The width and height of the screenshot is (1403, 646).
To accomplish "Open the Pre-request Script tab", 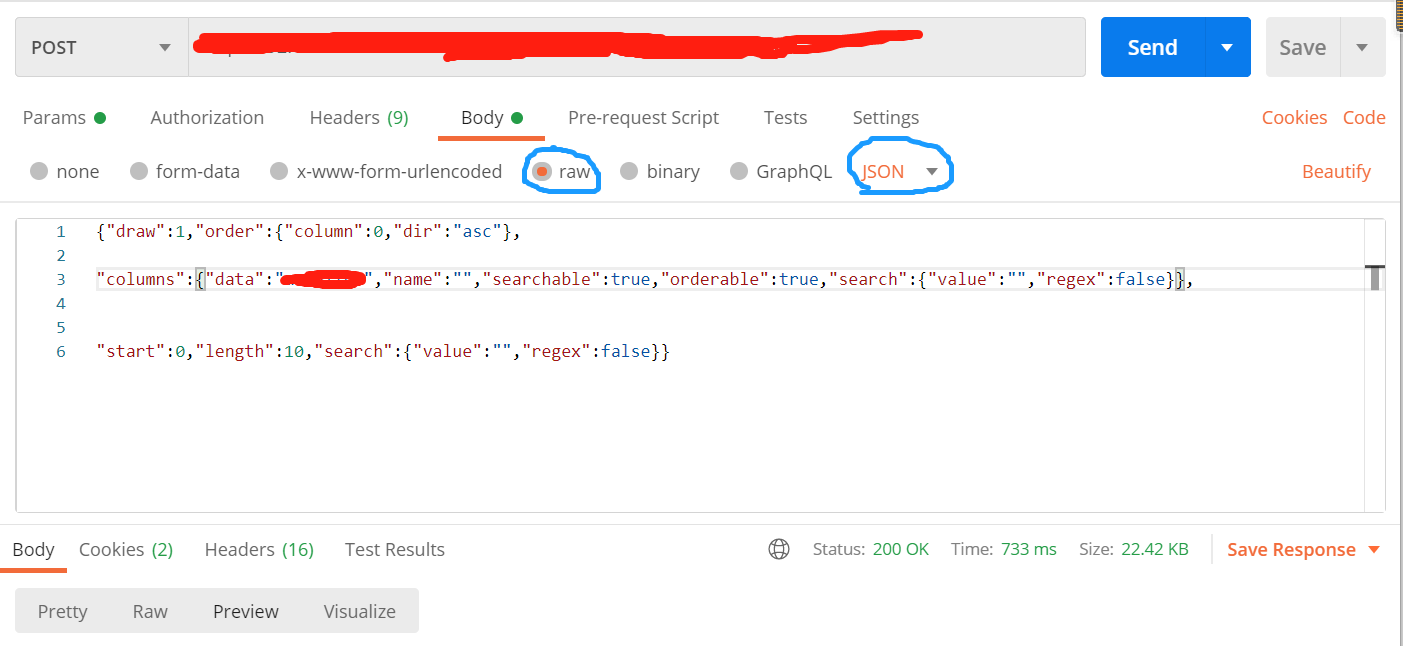I will [643, 118].
